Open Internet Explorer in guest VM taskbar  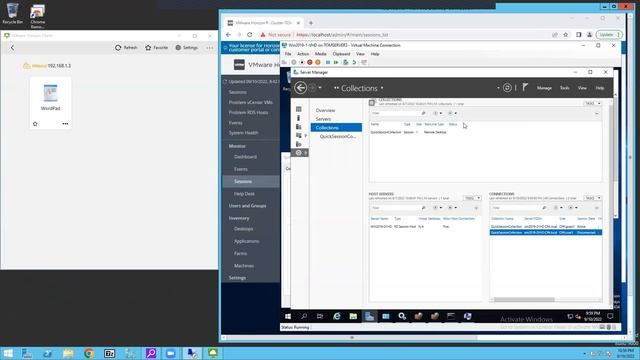point(337,316)
